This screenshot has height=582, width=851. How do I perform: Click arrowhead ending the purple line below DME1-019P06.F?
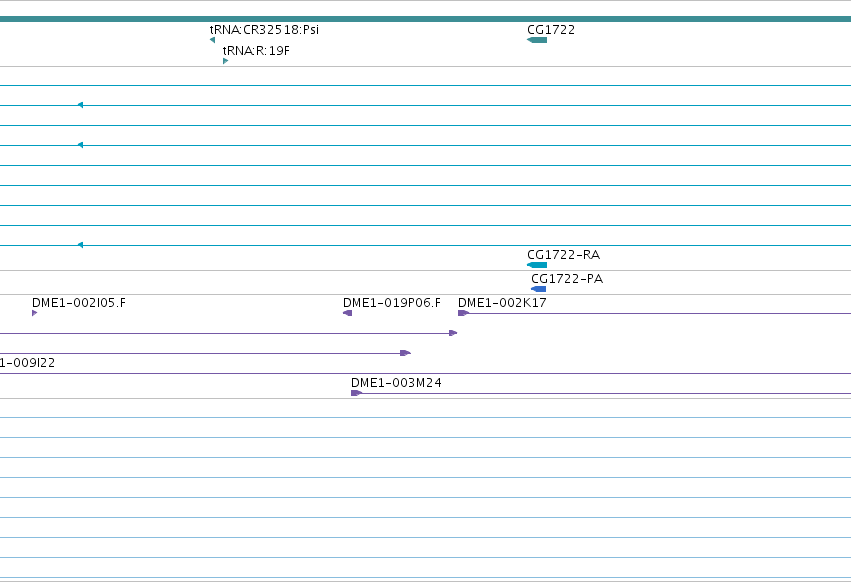[453, 333]
